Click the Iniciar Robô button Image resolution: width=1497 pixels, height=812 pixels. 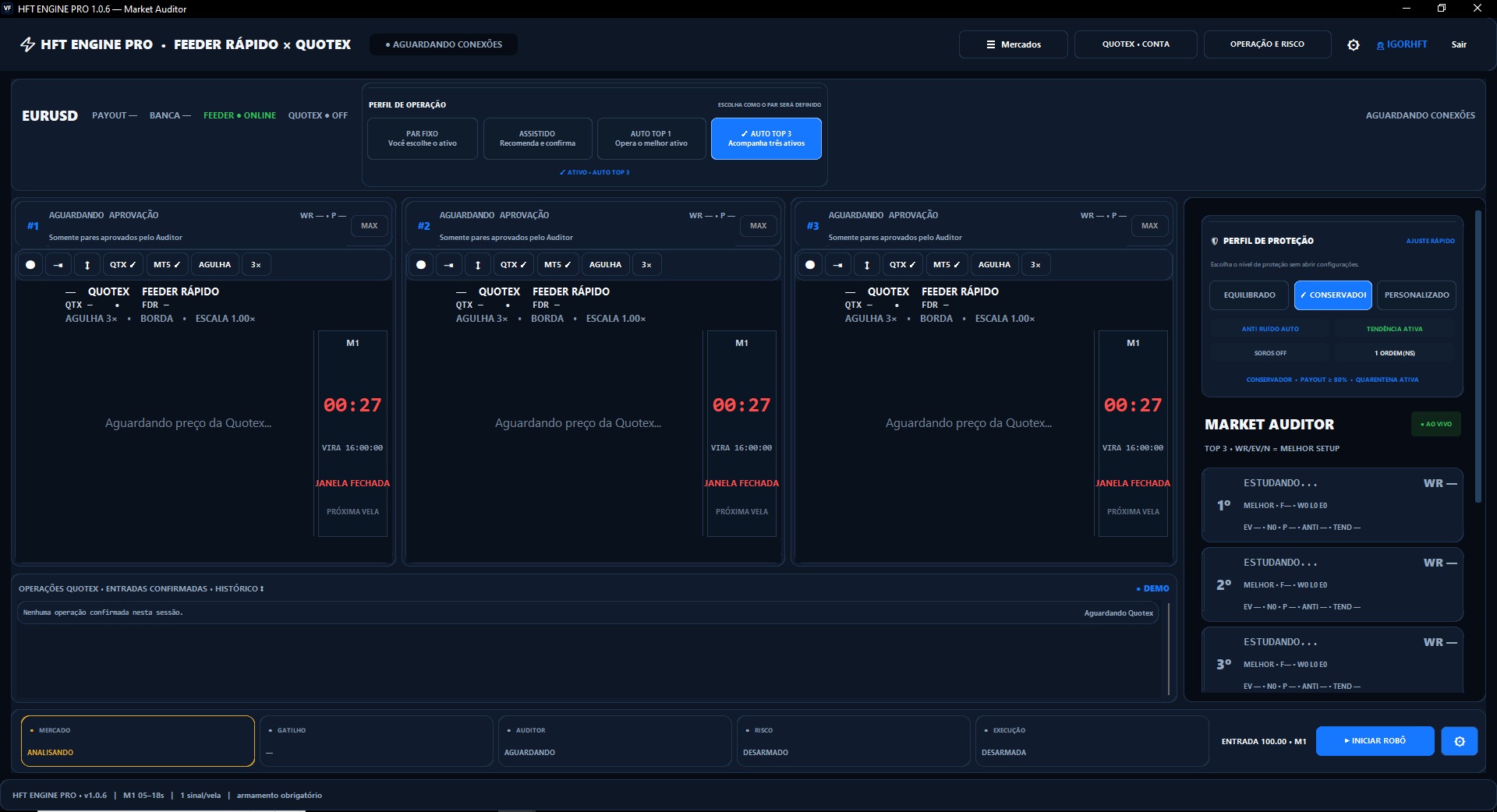[x=1375, y=741]
